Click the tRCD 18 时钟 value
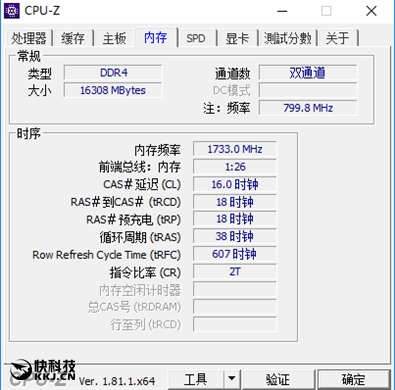This screenshot has width=395, height=390. coord(235,202)
